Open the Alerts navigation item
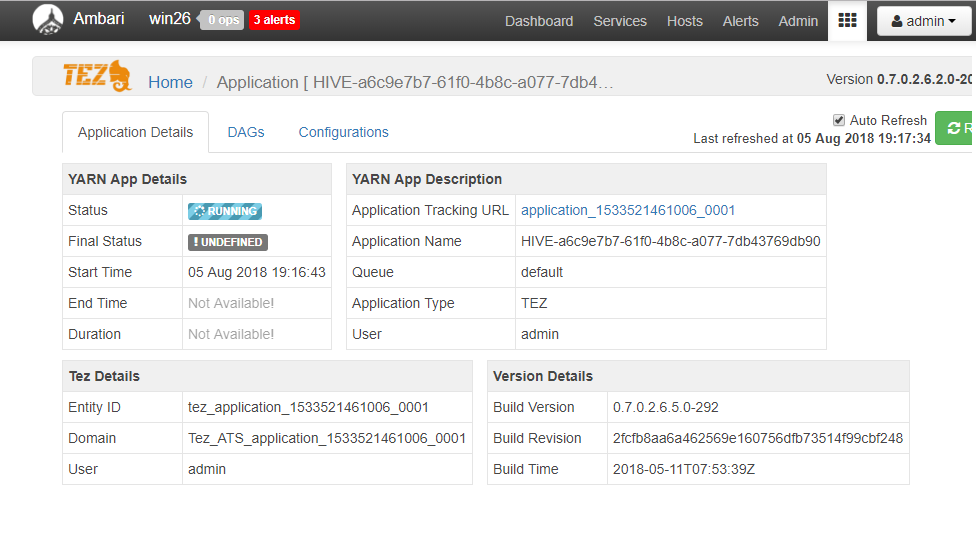The height and width of the screenshot is (543, 976). coord(741,21)
